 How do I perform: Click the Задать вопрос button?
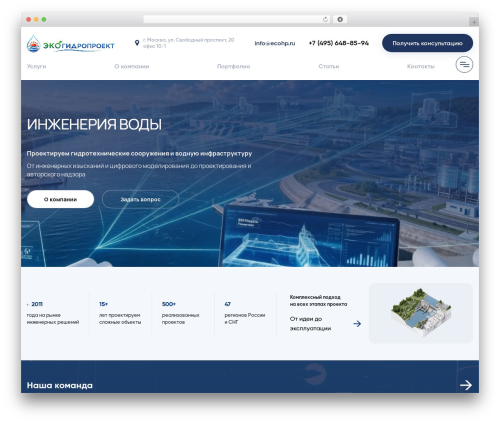[x=140, y=199]
